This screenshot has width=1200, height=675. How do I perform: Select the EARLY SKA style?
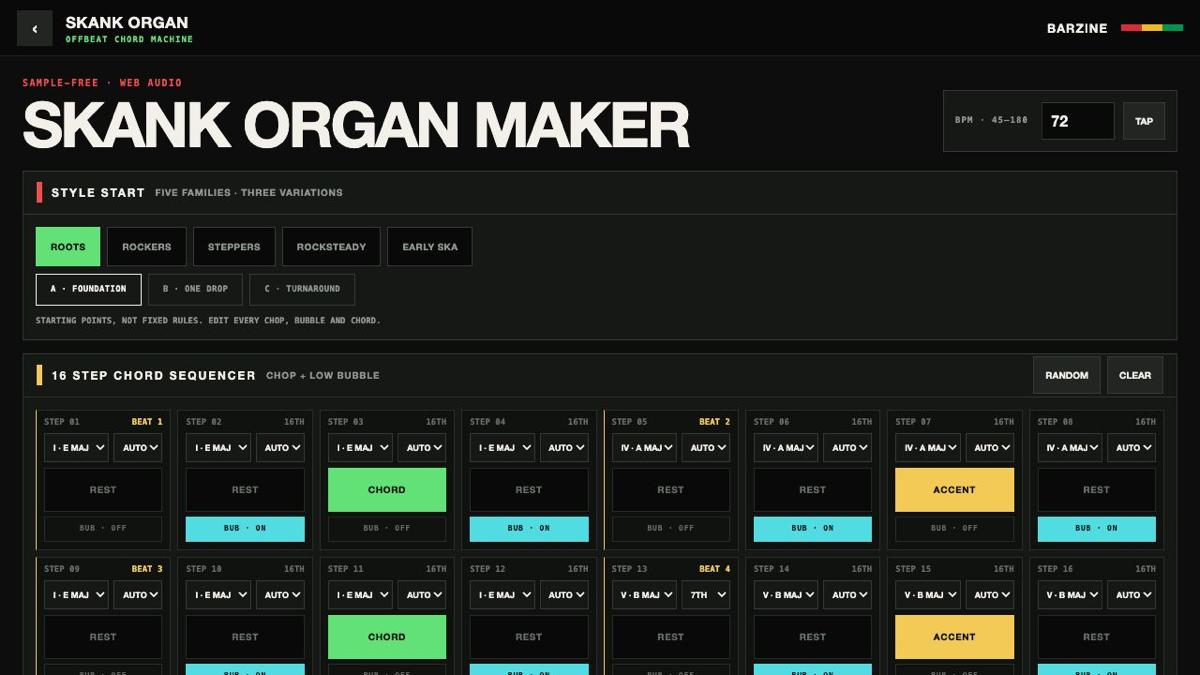pyautogui.click(x=430, y=247)
